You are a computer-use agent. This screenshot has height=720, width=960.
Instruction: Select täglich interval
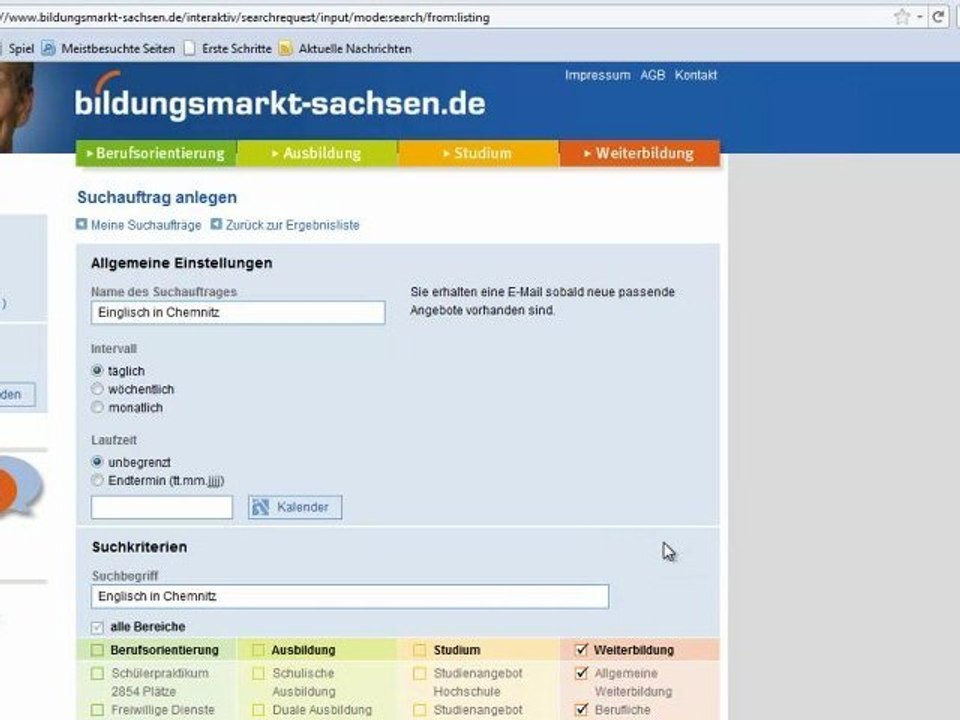coord(97,370)
